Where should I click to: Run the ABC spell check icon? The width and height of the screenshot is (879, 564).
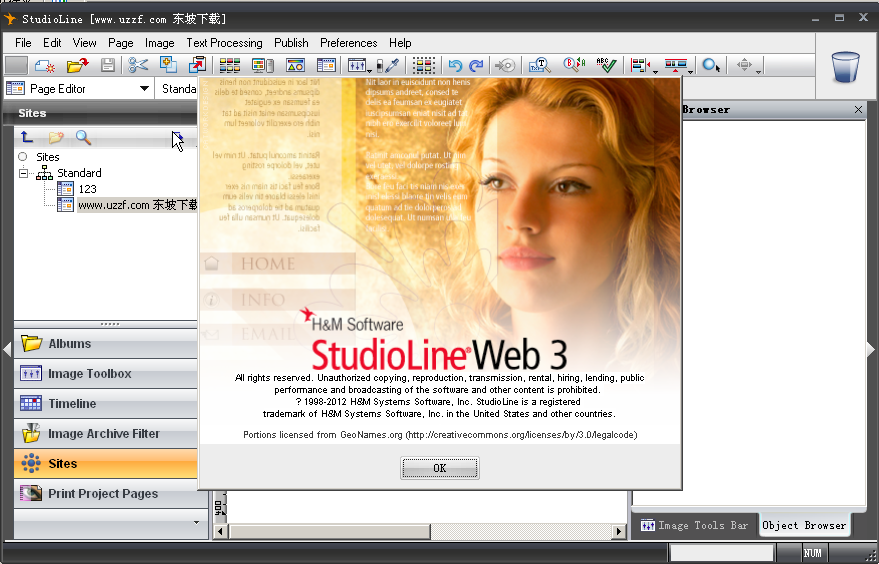pos(606,65)
